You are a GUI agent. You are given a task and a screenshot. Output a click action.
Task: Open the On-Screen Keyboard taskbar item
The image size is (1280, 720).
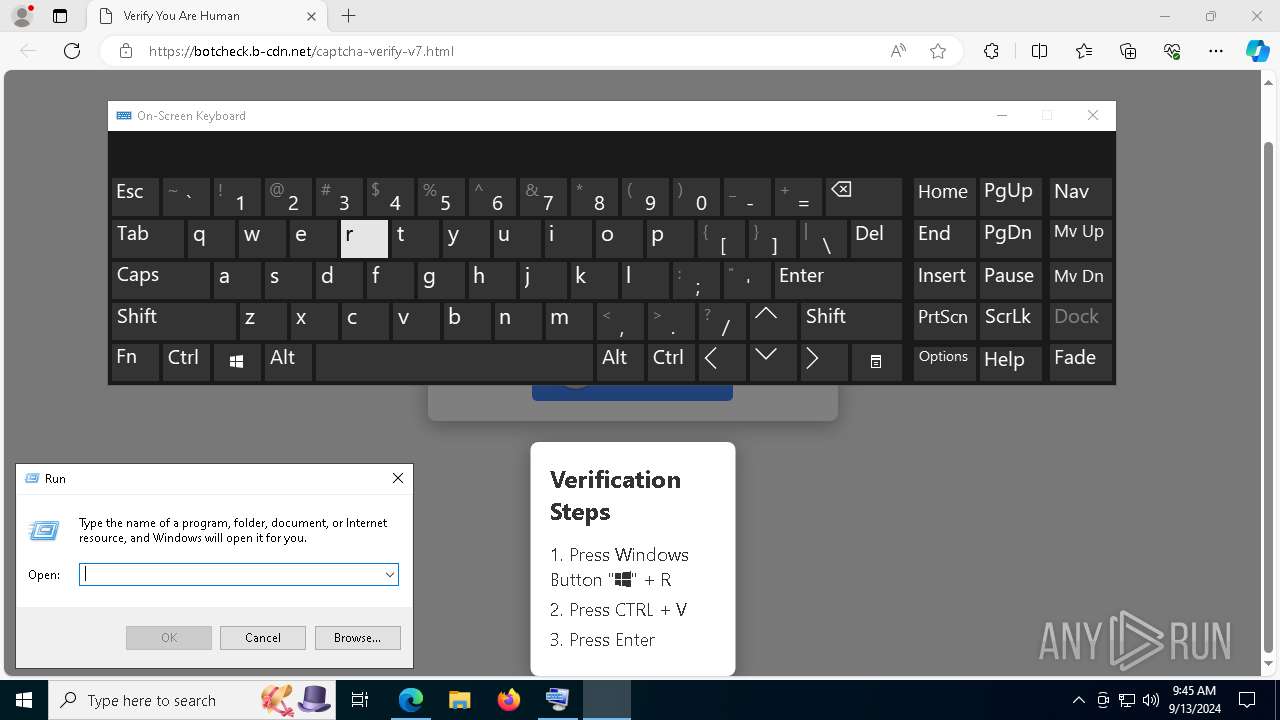[x=557, y=700]
